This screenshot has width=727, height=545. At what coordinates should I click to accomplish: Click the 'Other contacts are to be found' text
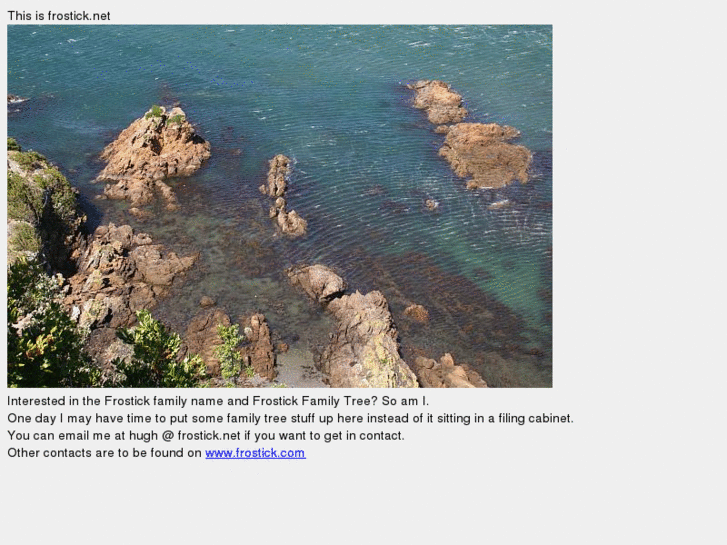tap(104, 453)
